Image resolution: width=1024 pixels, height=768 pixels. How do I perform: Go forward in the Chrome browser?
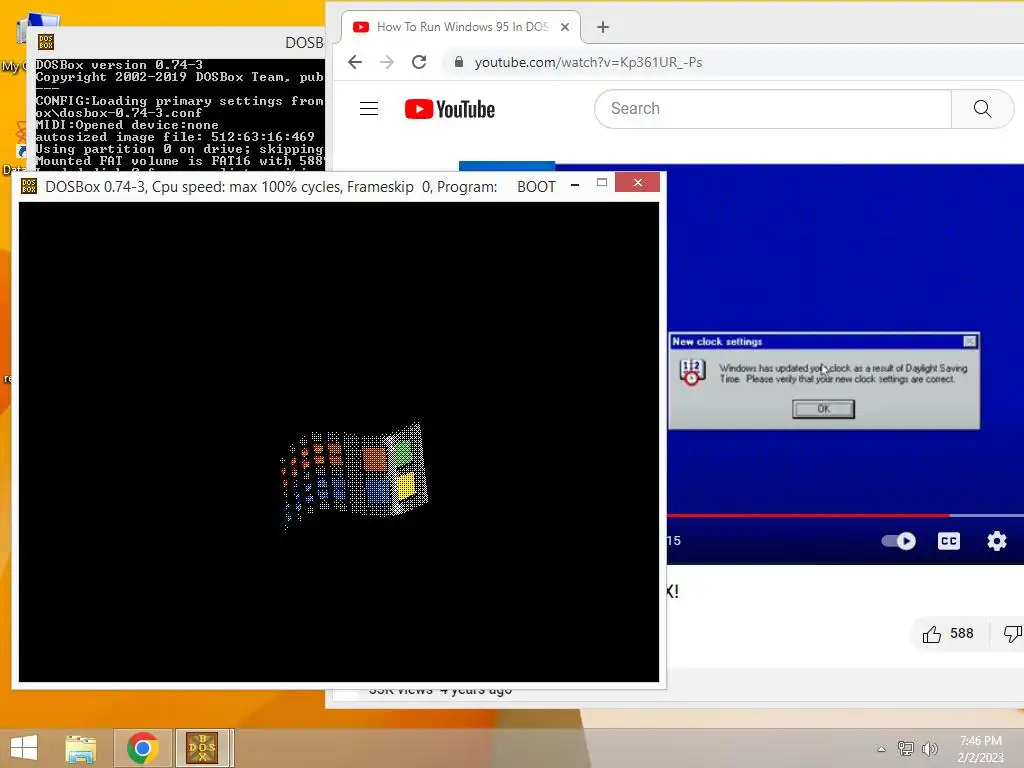coord(387,62)
